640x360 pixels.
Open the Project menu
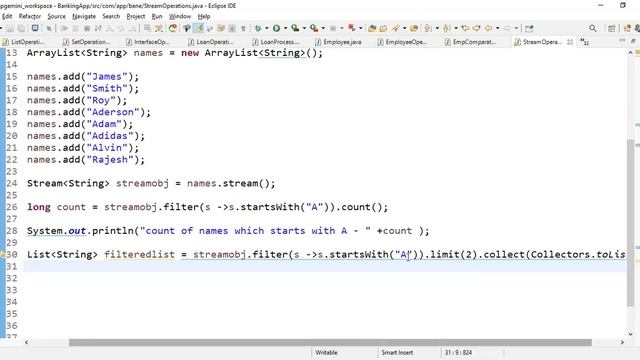pos(136,16)
